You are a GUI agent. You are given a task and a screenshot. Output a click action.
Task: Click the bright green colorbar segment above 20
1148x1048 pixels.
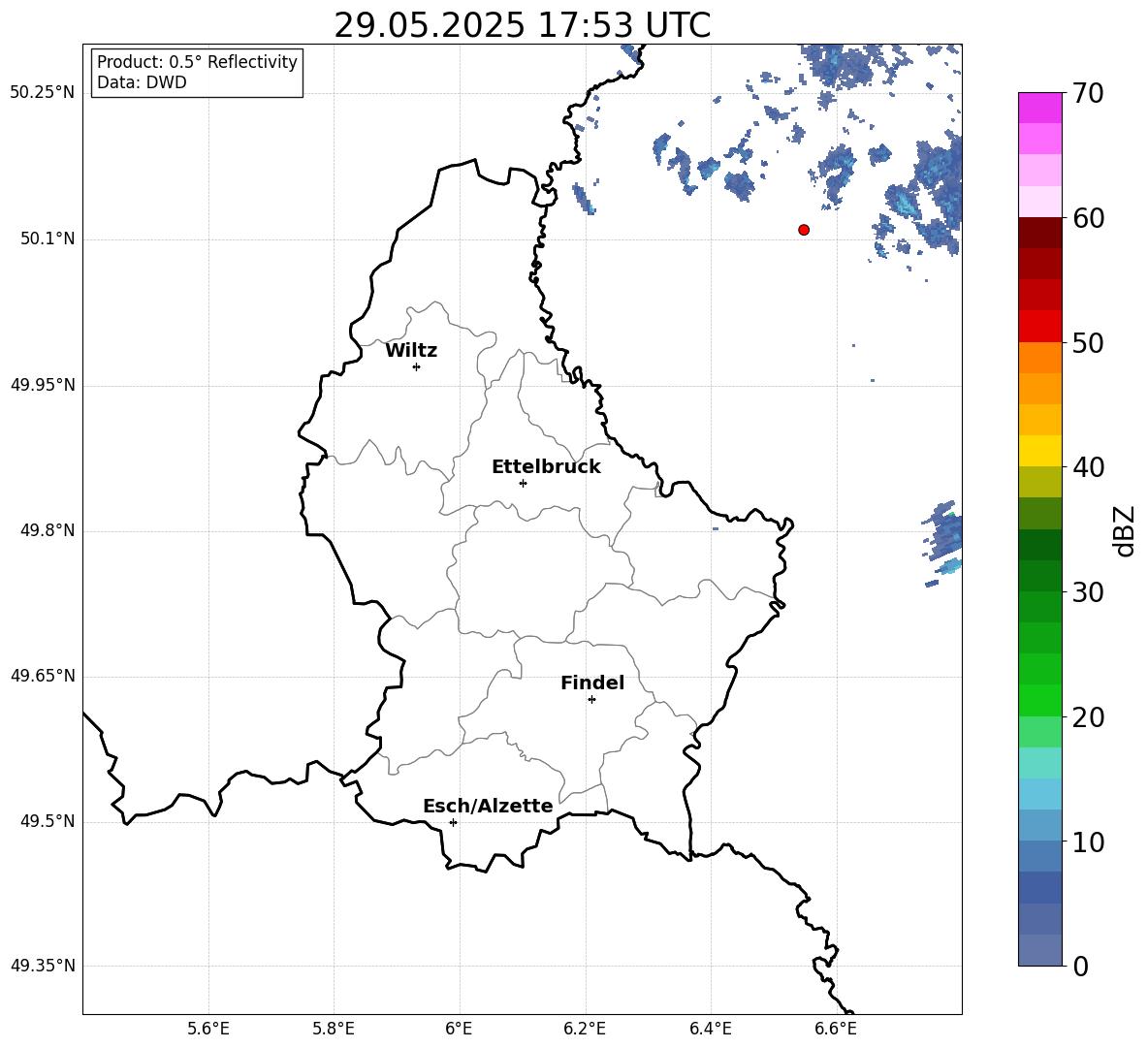point(1039,701)
